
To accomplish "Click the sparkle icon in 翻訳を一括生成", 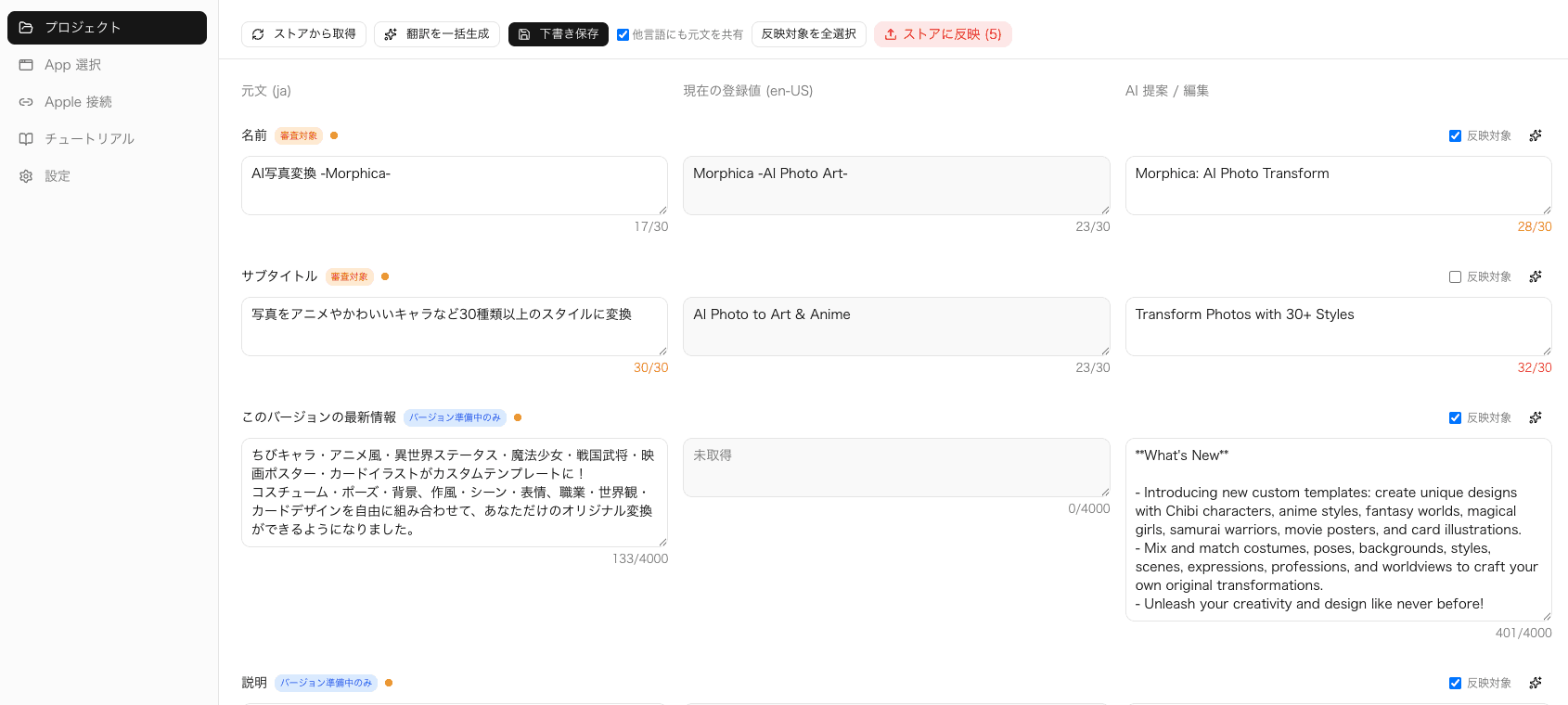I will point(391,34).
